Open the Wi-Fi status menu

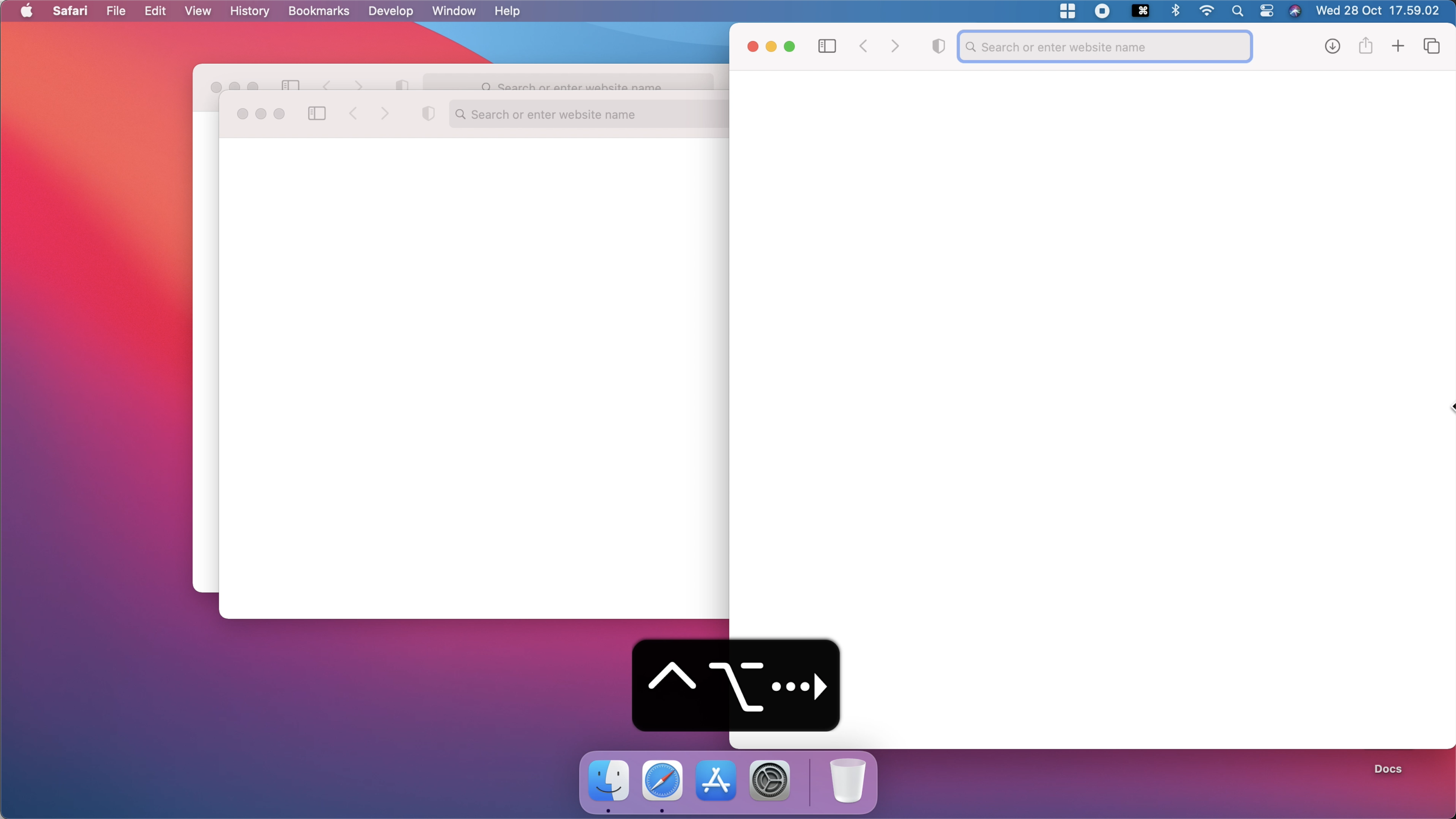point(1206,11)
